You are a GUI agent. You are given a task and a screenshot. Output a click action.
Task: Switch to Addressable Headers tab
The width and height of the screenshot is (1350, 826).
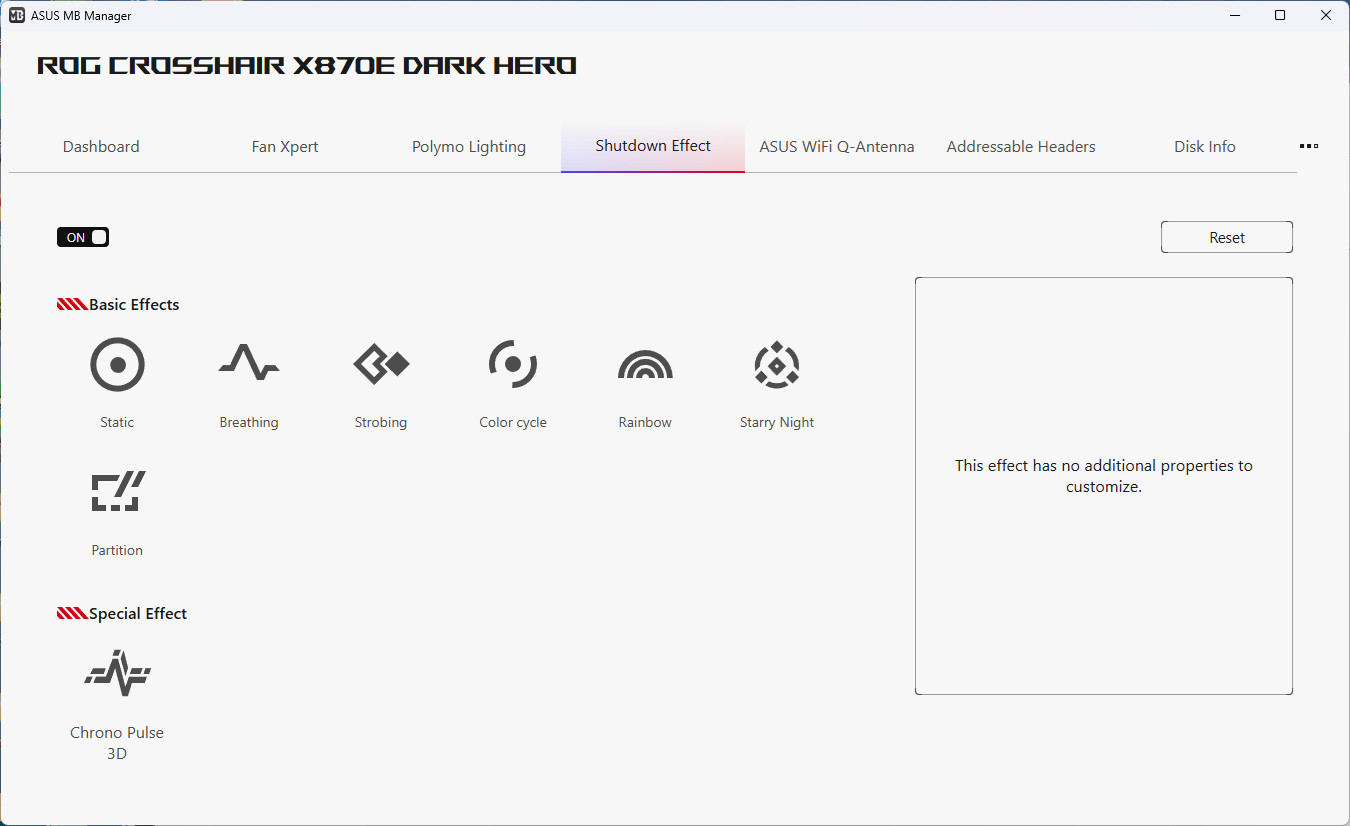click(x=1021, y=147)
